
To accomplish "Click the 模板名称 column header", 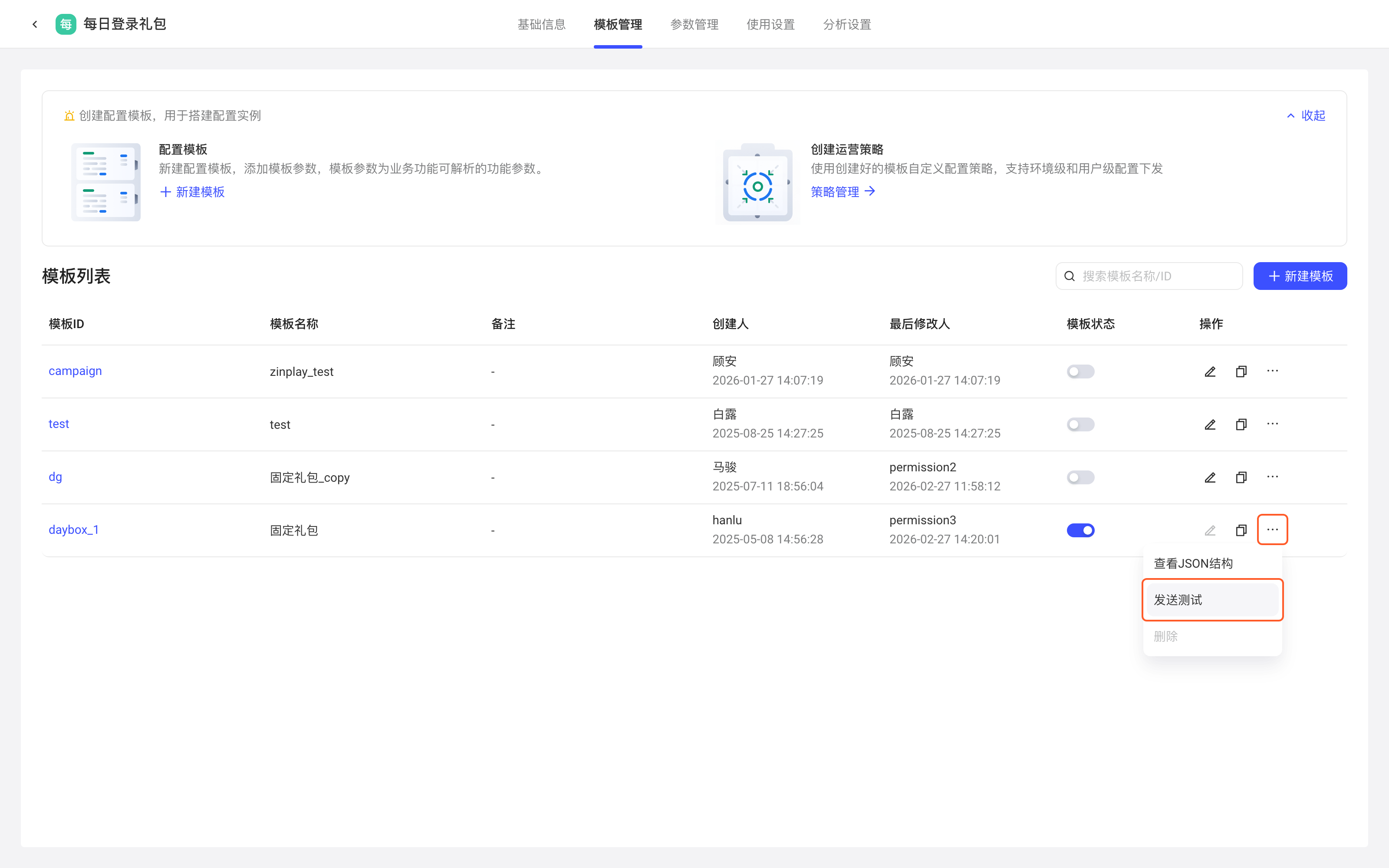I will click(x=294, y=324).
